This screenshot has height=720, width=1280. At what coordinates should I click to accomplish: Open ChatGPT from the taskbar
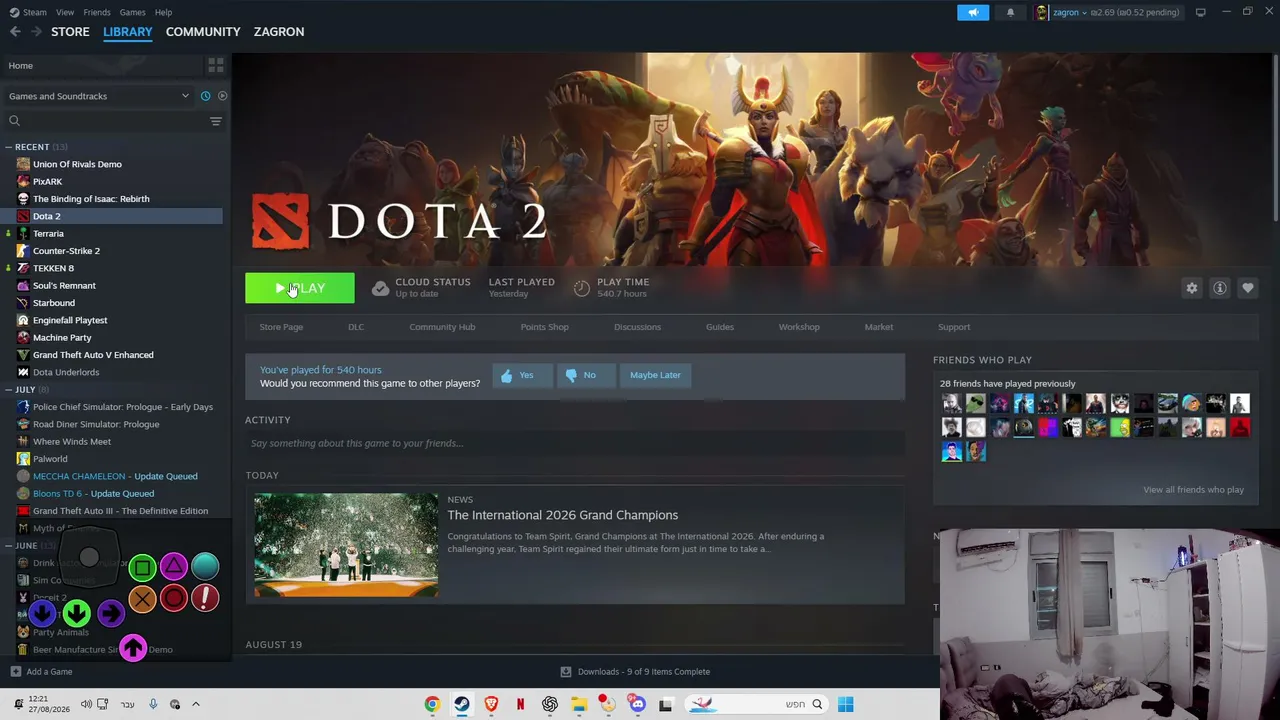click(549, 704)
